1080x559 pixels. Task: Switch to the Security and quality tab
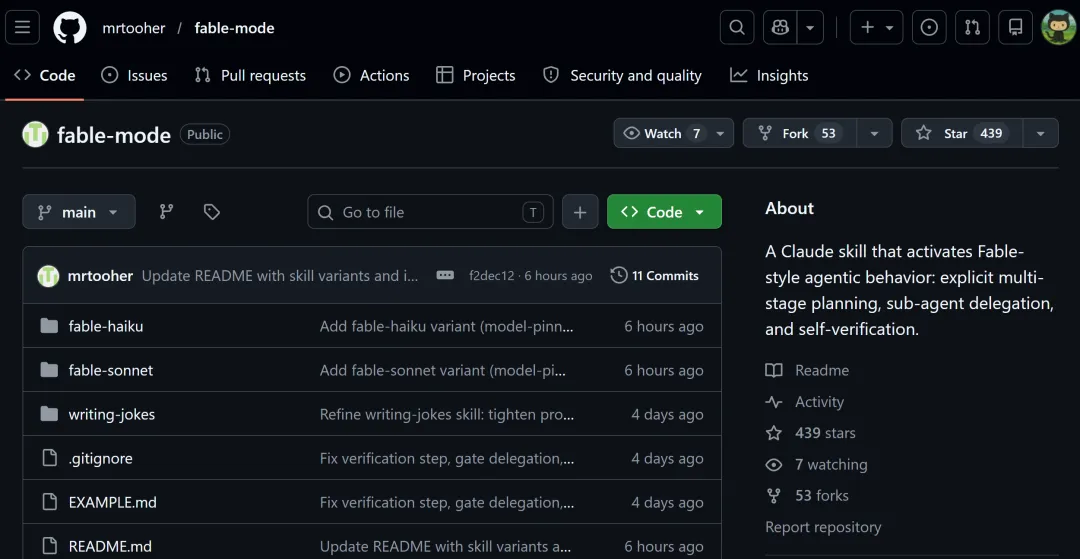623,76
